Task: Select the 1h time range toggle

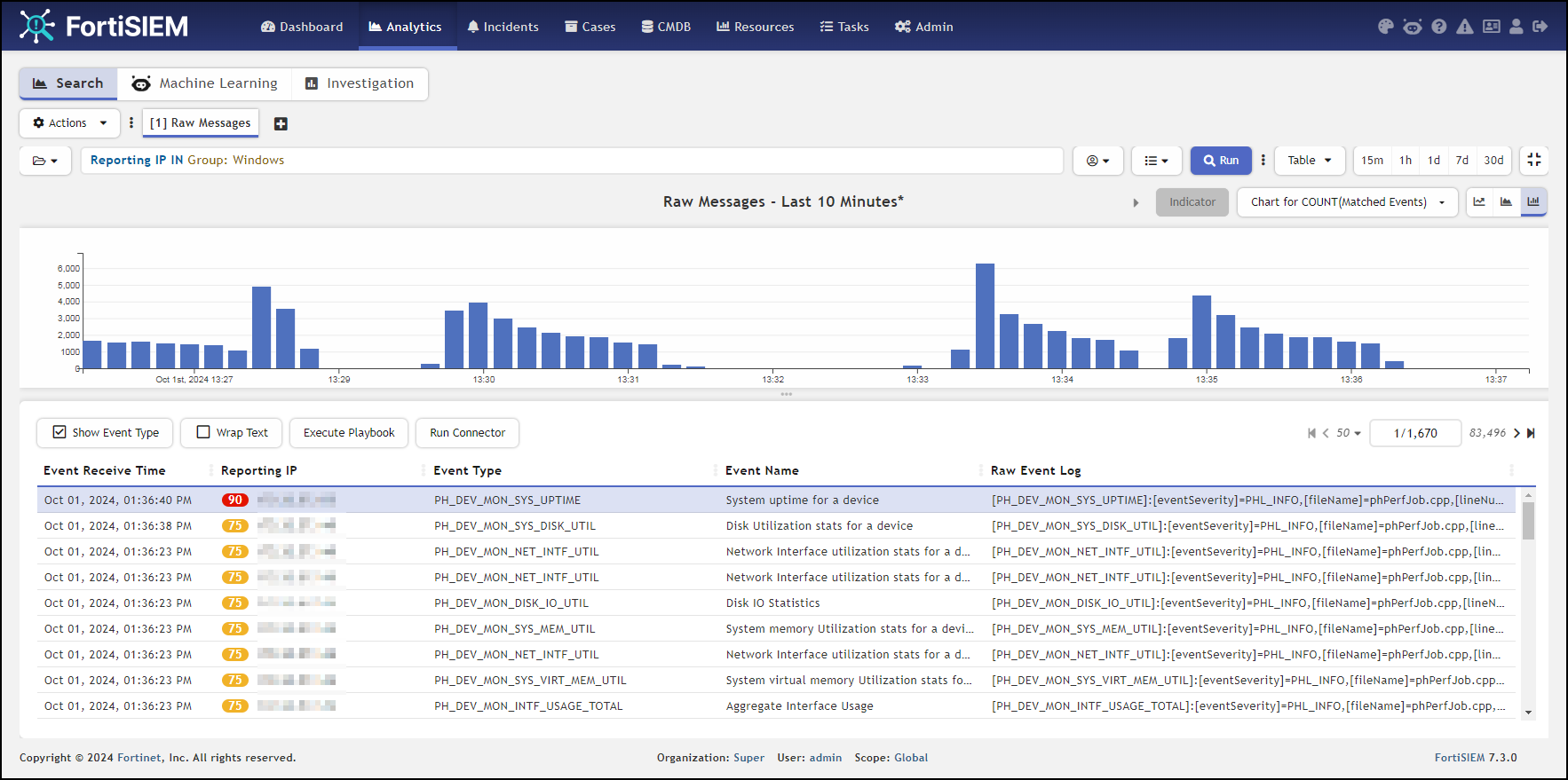Action: click(x=1406, y=161)
